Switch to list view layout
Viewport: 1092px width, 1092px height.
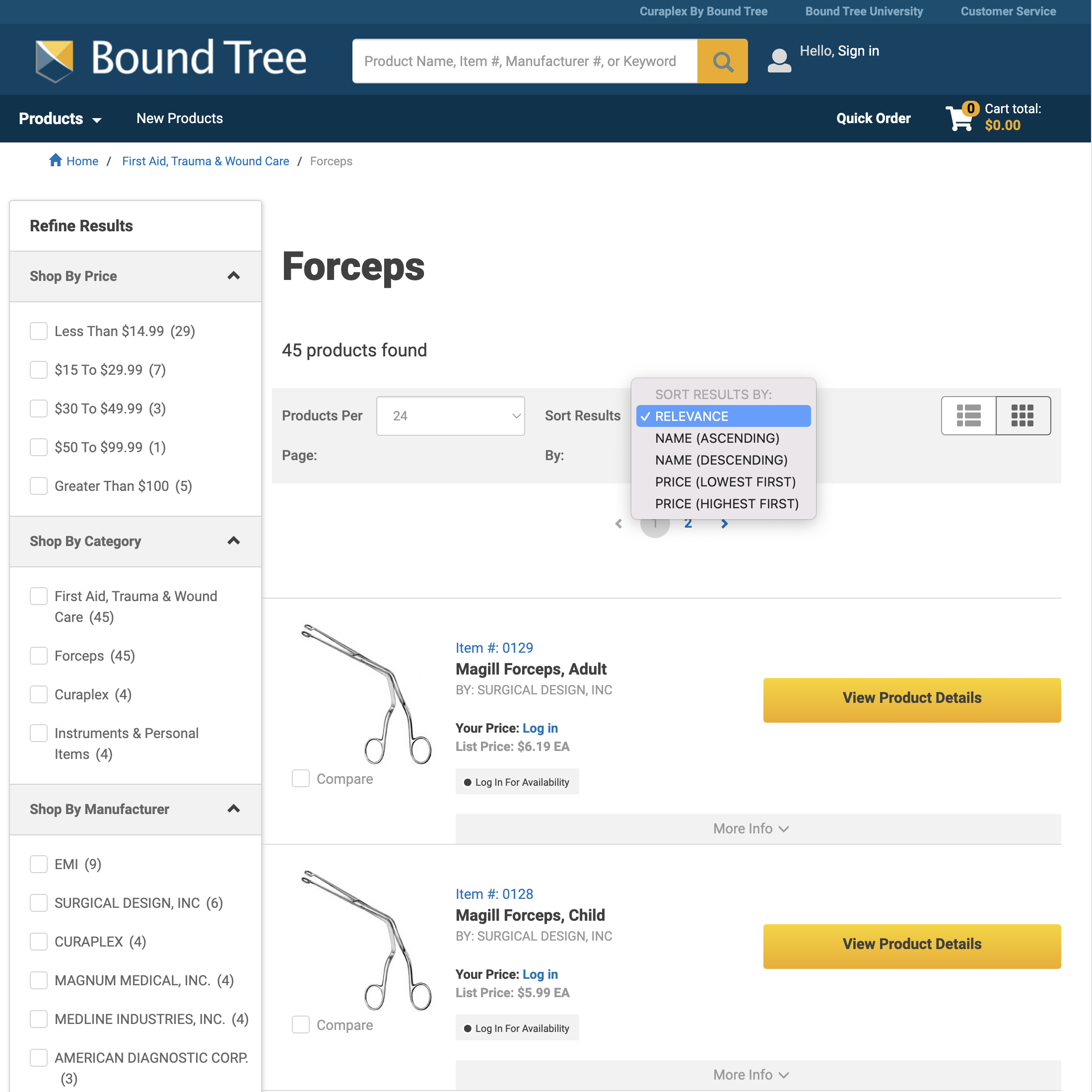pos(968,415)
